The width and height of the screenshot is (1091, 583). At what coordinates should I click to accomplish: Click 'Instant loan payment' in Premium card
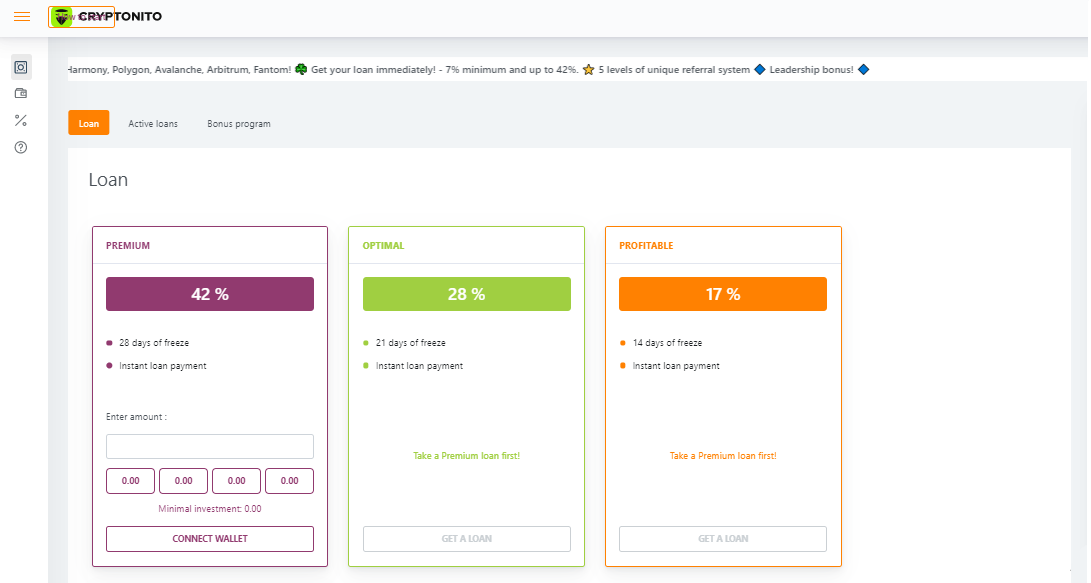[x=163, y=366]
